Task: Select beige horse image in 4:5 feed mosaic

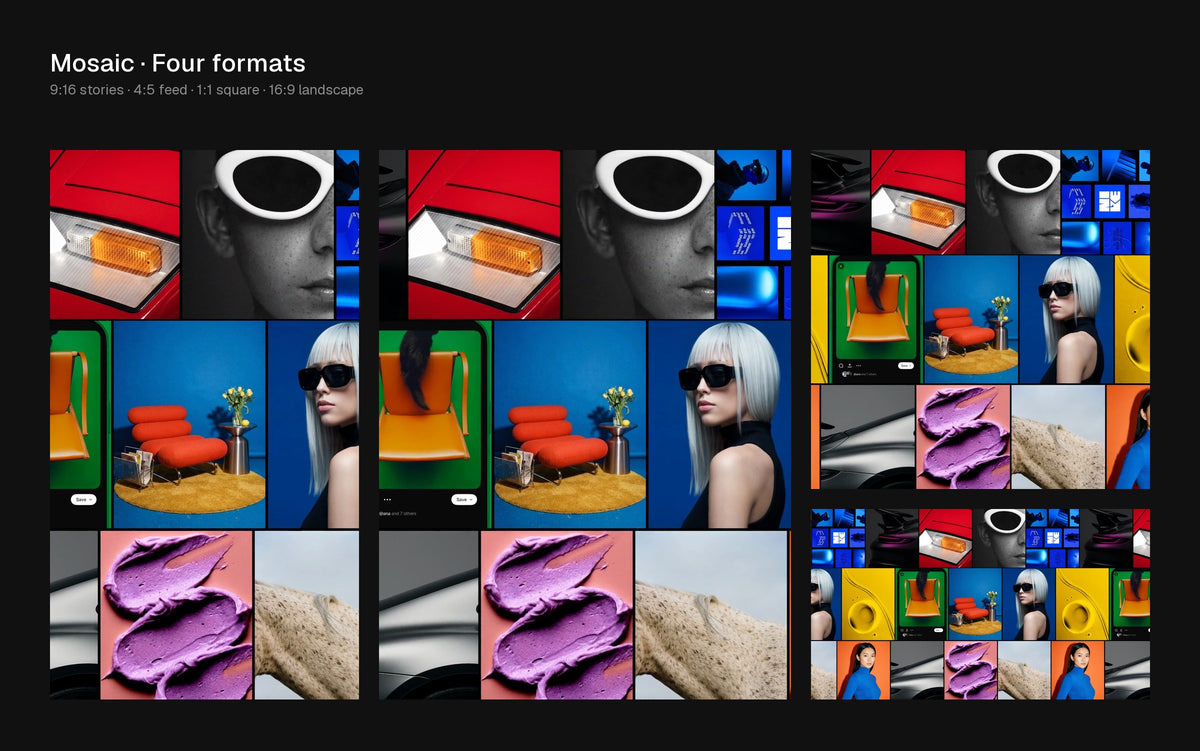Action: (712, 615)
